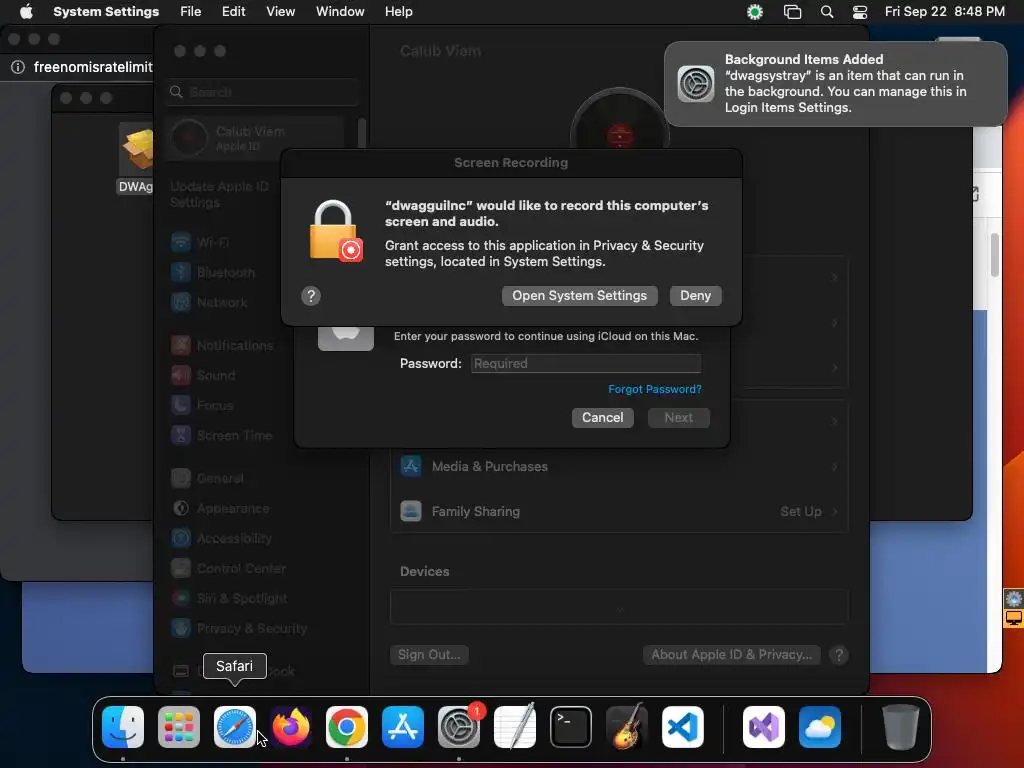Open the purple Visual Studio dock icon
The image size is (1024, 768).
pos(764,727)
